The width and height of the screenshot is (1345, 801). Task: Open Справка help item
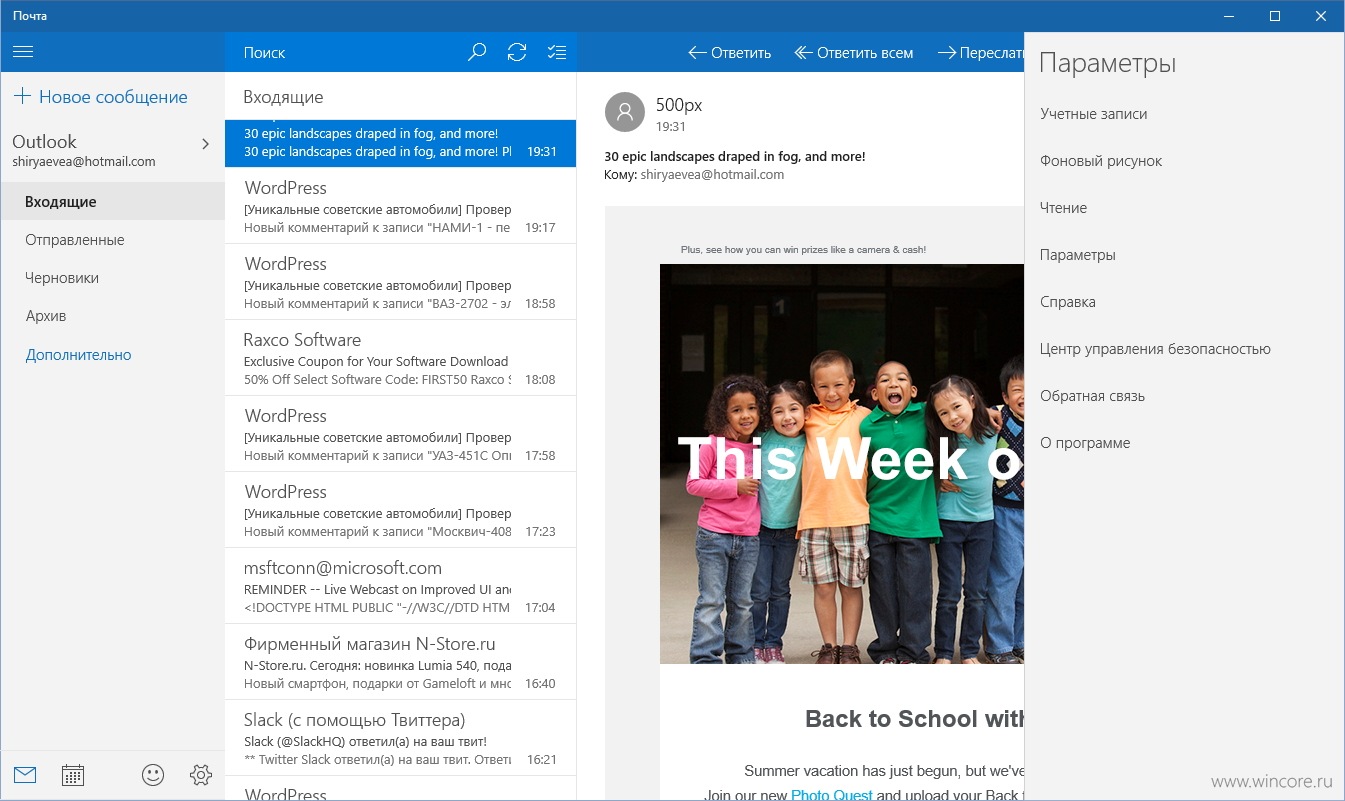(x=1068, y=302)
